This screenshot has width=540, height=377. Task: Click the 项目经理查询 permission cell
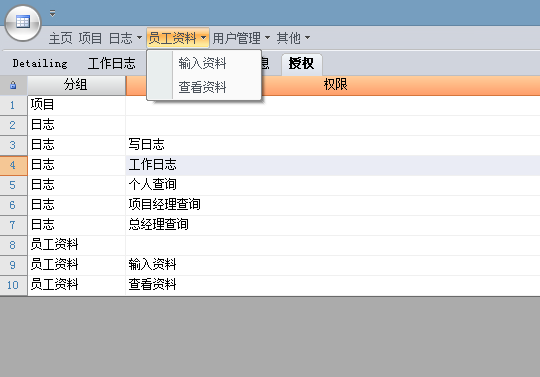tap(333, 205)
